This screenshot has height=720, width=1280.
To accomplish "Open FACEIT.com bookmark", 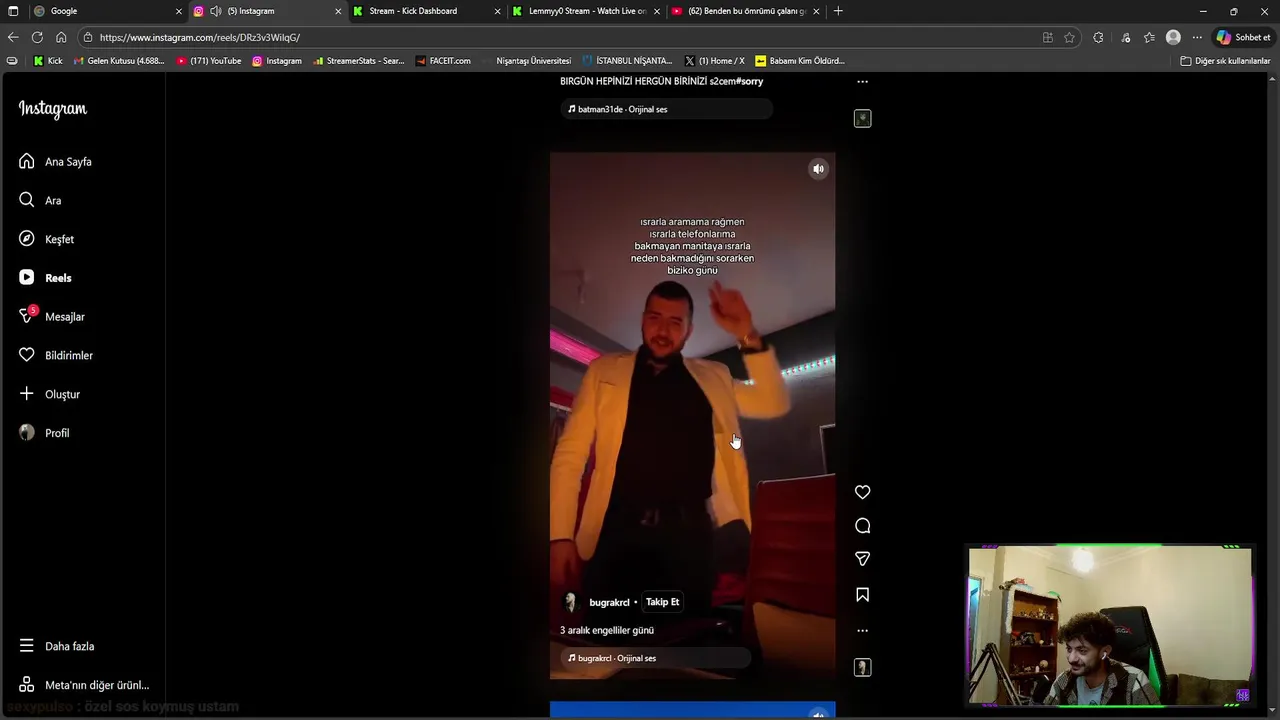I will (442, 61).
